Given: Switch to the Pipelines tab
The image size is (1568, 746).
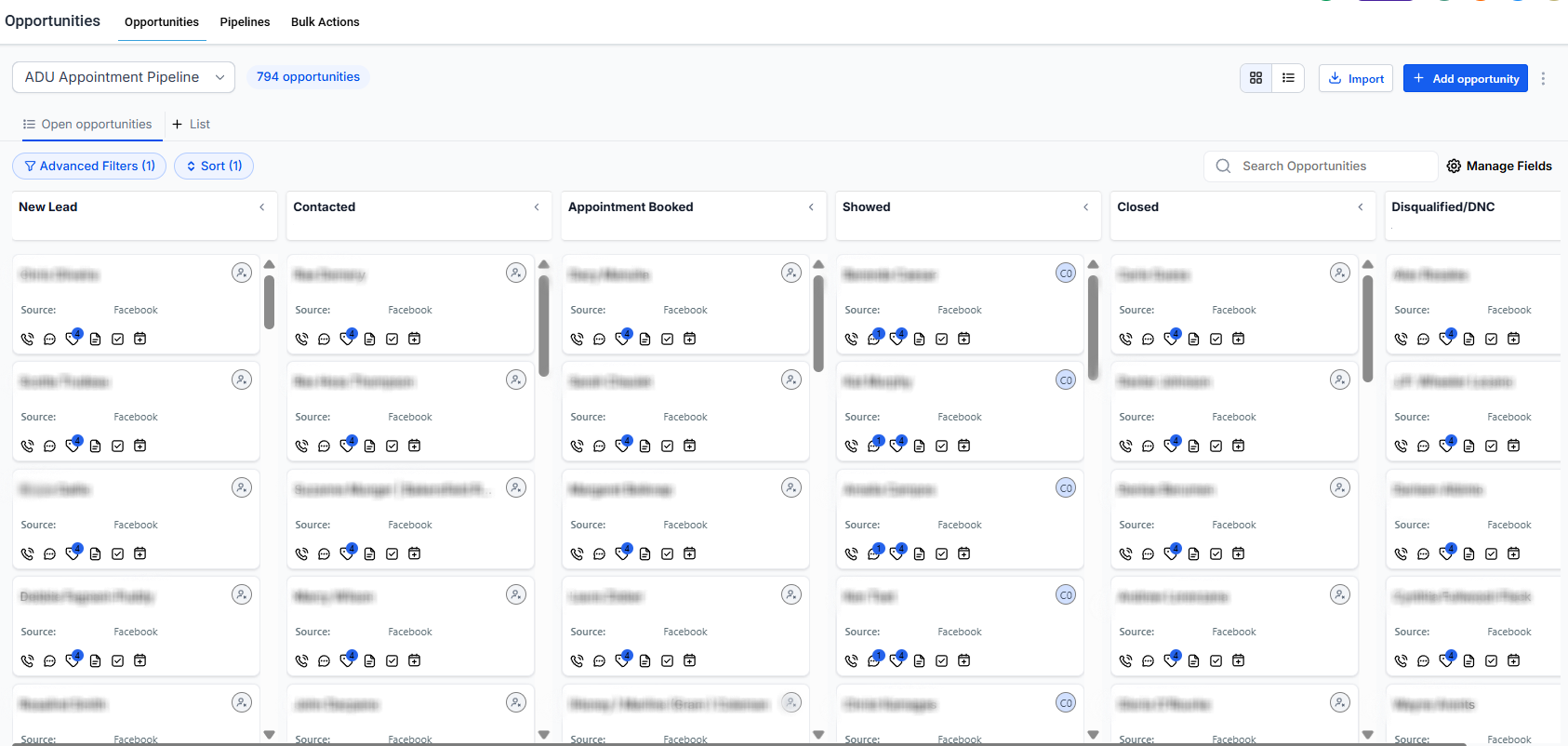Looking at the screenshot, I should (245, 22).
